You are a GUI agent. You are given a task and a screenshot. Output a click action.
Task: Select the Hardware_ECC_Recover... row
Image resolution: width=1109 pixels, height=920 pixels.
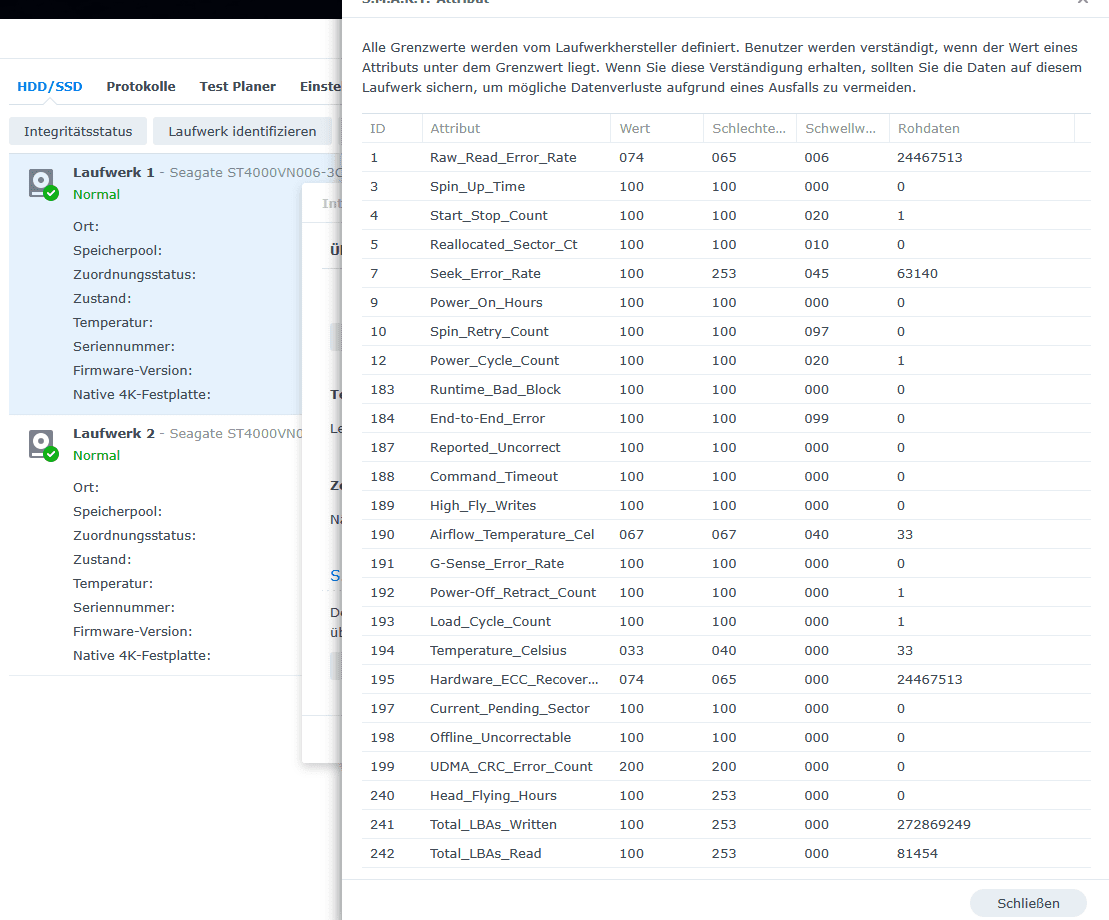[x=726, y=679]
